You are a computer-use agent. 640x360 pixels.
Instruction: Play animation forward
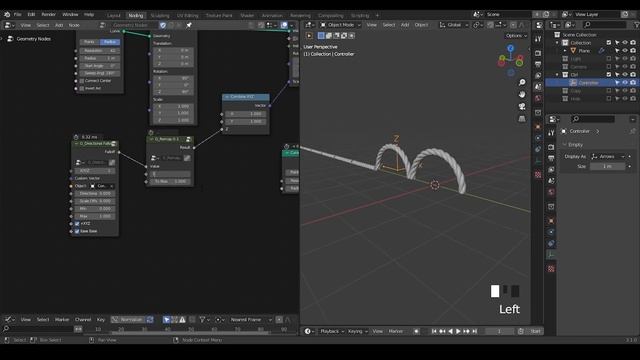458,331
